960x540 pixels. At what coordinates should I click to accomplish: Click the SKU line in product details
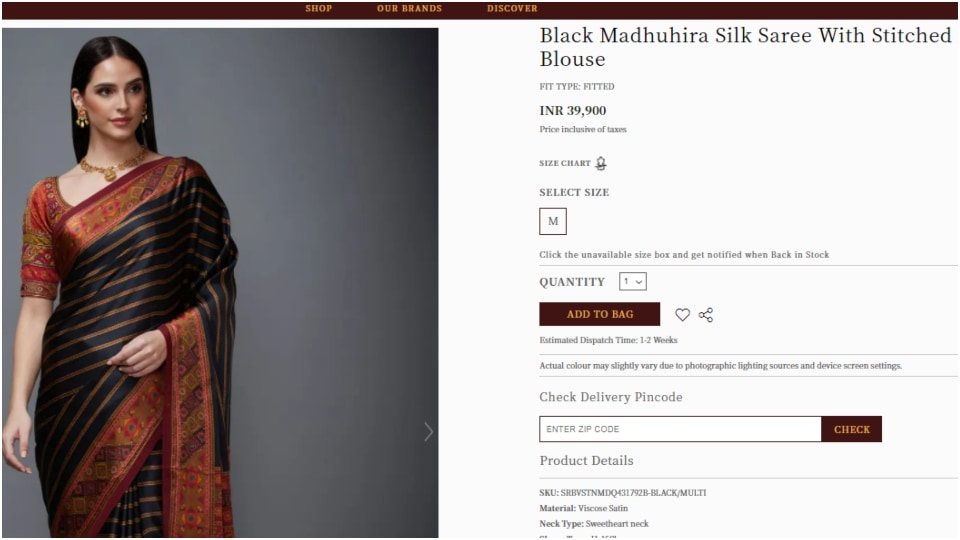click(x=623, y=492)
